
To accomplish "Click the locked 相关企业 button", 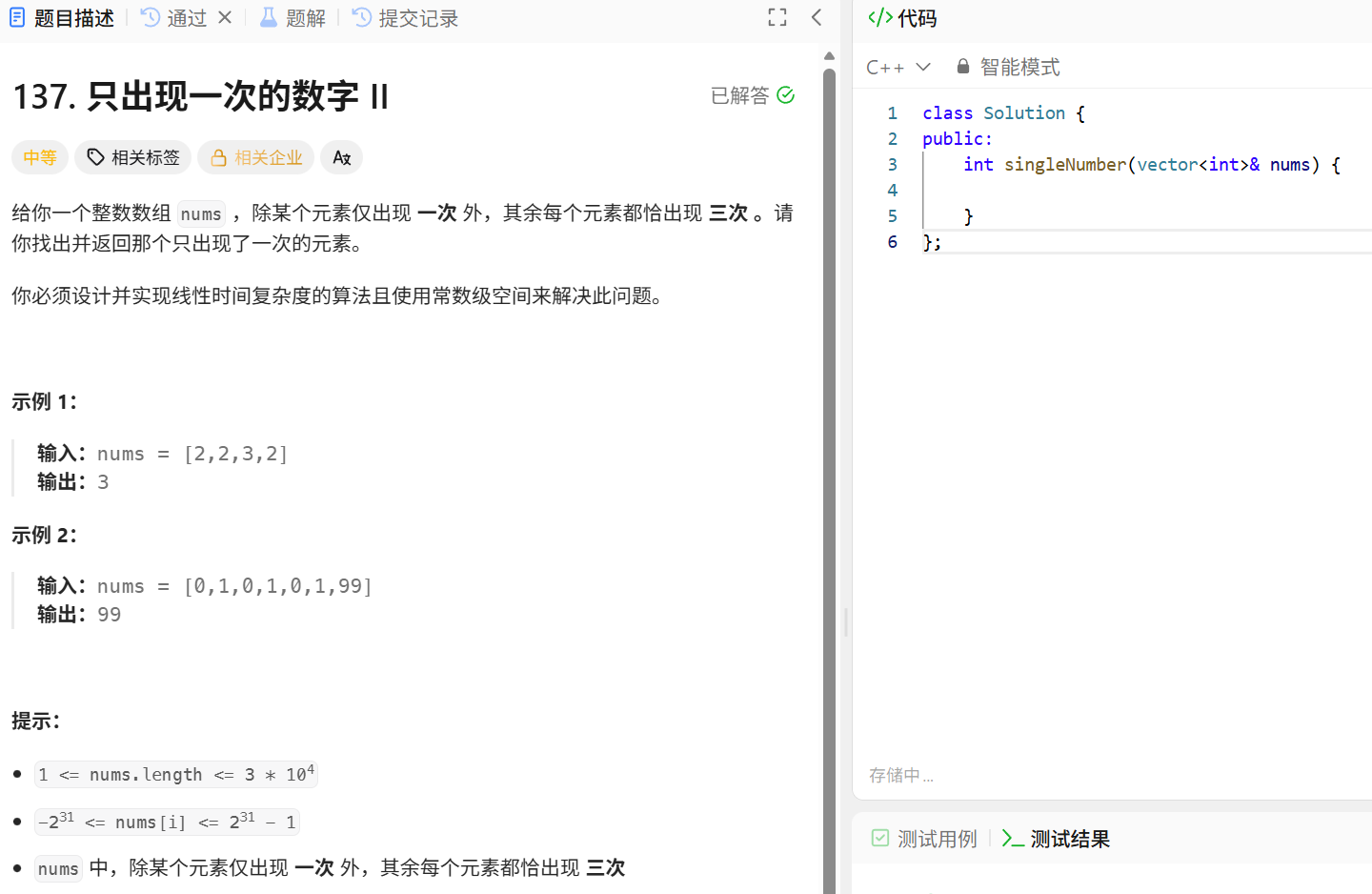I will click(x=255, y=157).
